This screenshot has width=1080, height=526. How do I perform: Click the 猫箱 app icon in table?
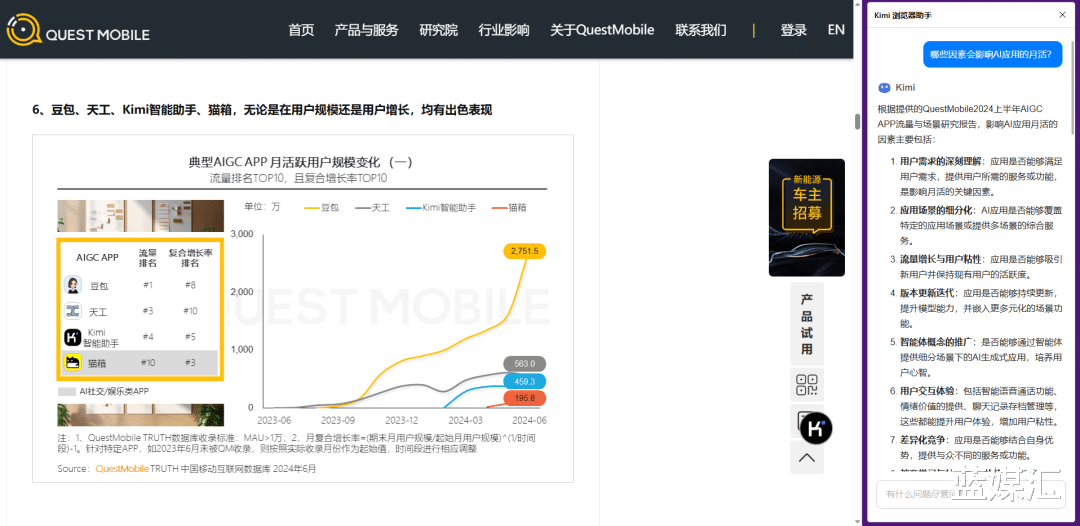click(x=74, y=363)
